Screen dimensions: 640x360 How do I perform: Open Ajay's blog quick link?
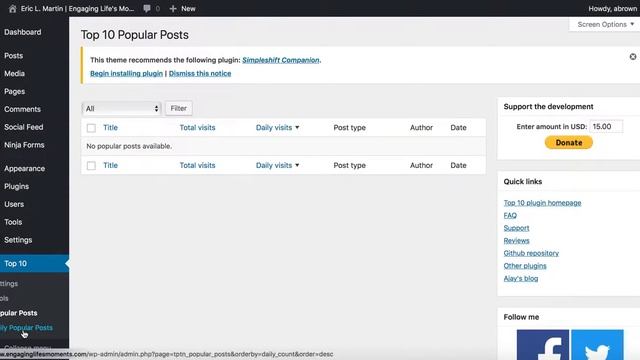click(521, 278)
